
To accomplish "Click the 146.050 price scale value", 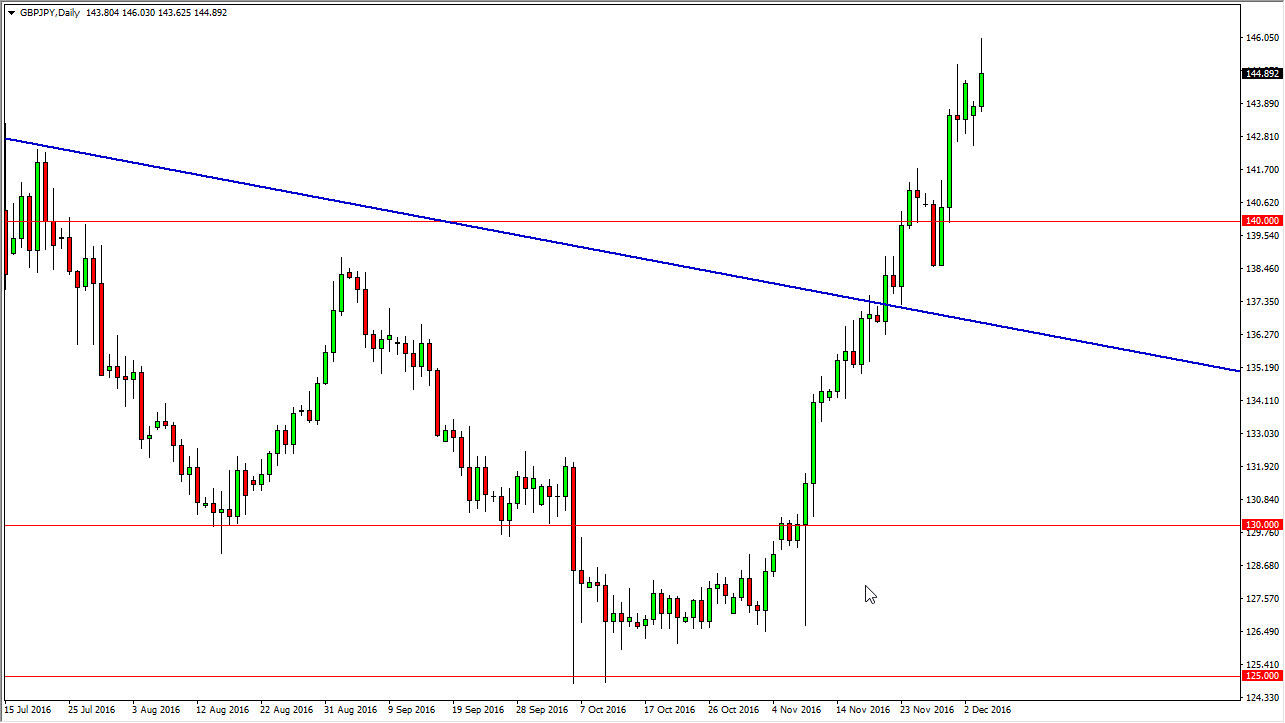I will (1261, 38).
